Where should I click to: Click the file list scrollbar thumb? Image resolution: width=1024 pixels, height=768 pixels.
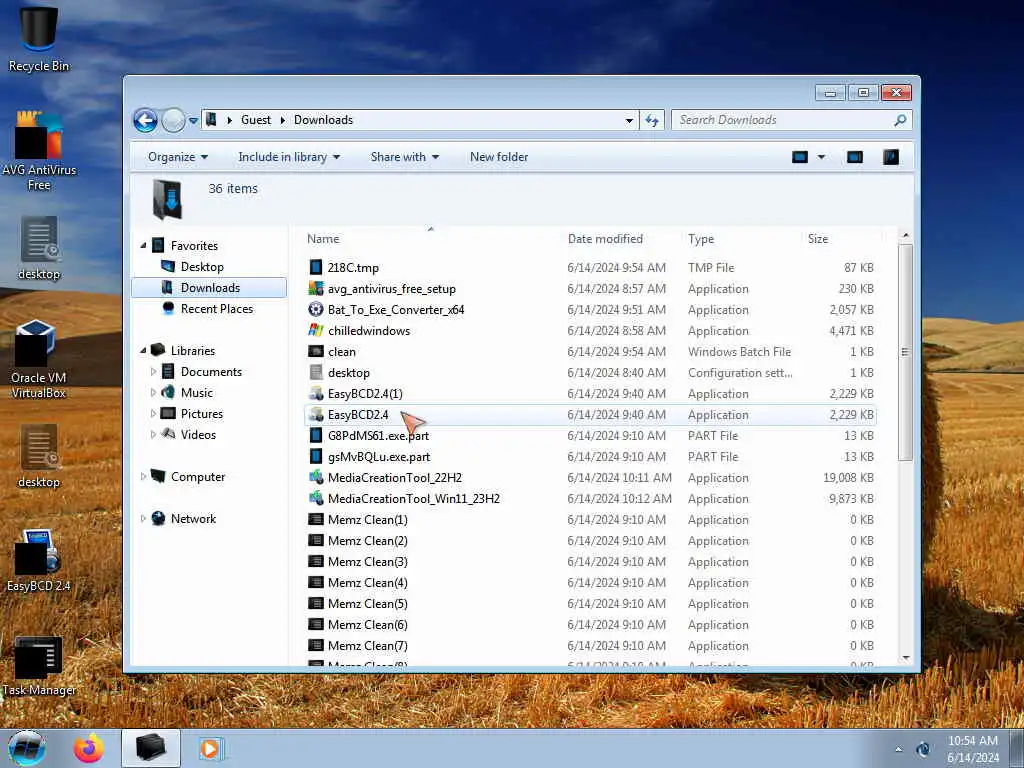point(904,353)
